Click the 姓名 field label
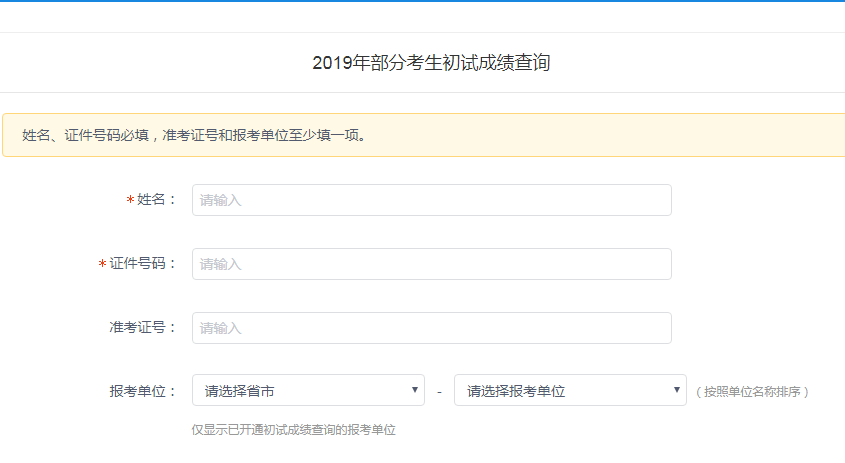 click(156, 200)
